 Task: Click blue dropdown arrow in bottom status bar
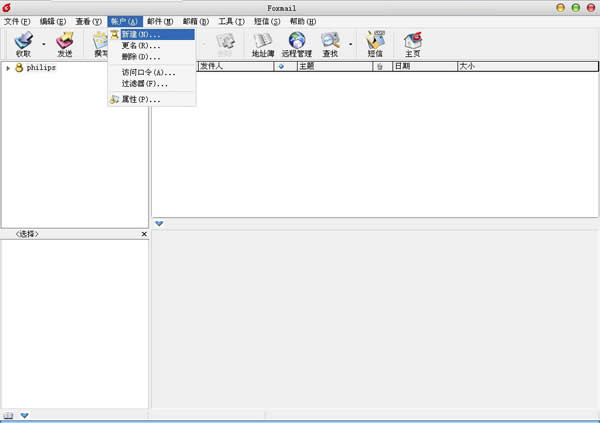point(25,415)
